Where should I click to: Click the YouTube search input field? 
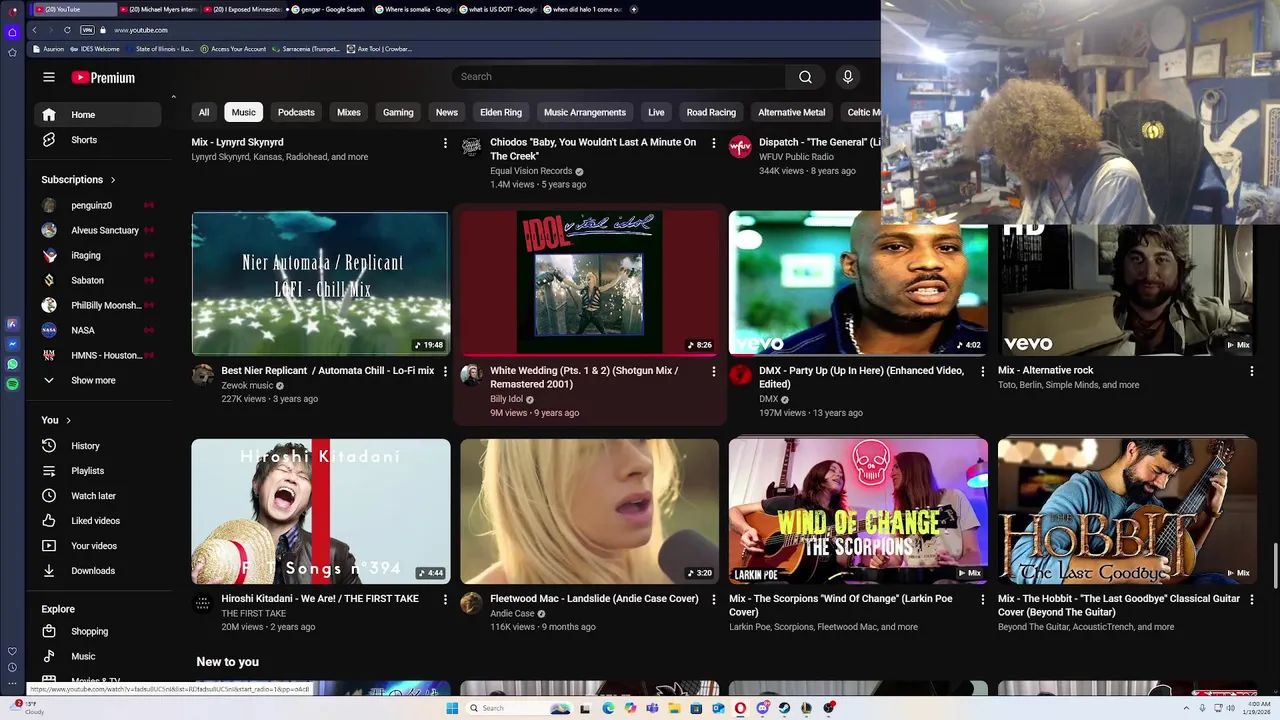[x=619, y=77]
